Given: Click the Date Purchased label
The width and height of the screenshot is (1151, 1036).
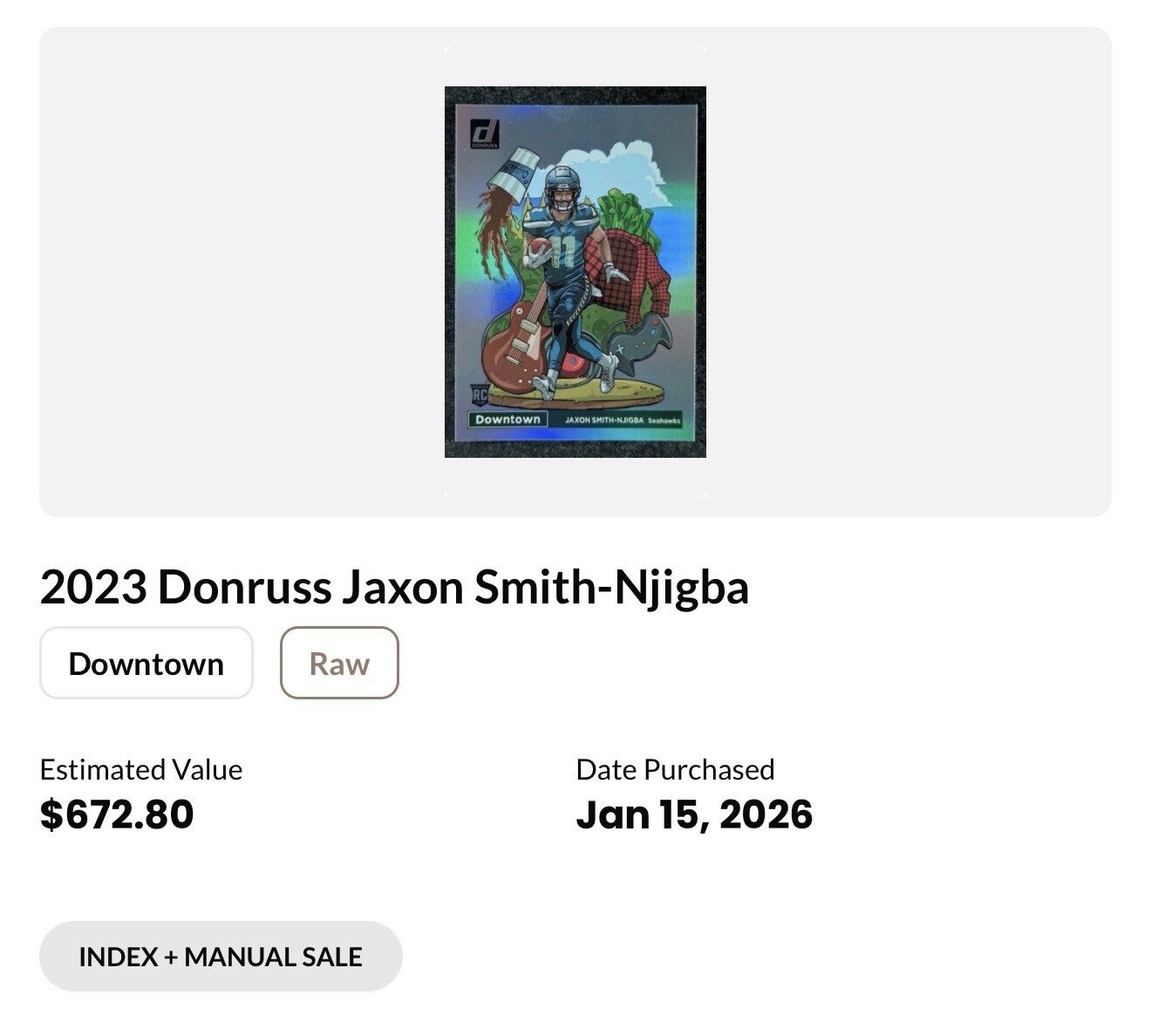Looking at the screenshot, I should 675,769.
